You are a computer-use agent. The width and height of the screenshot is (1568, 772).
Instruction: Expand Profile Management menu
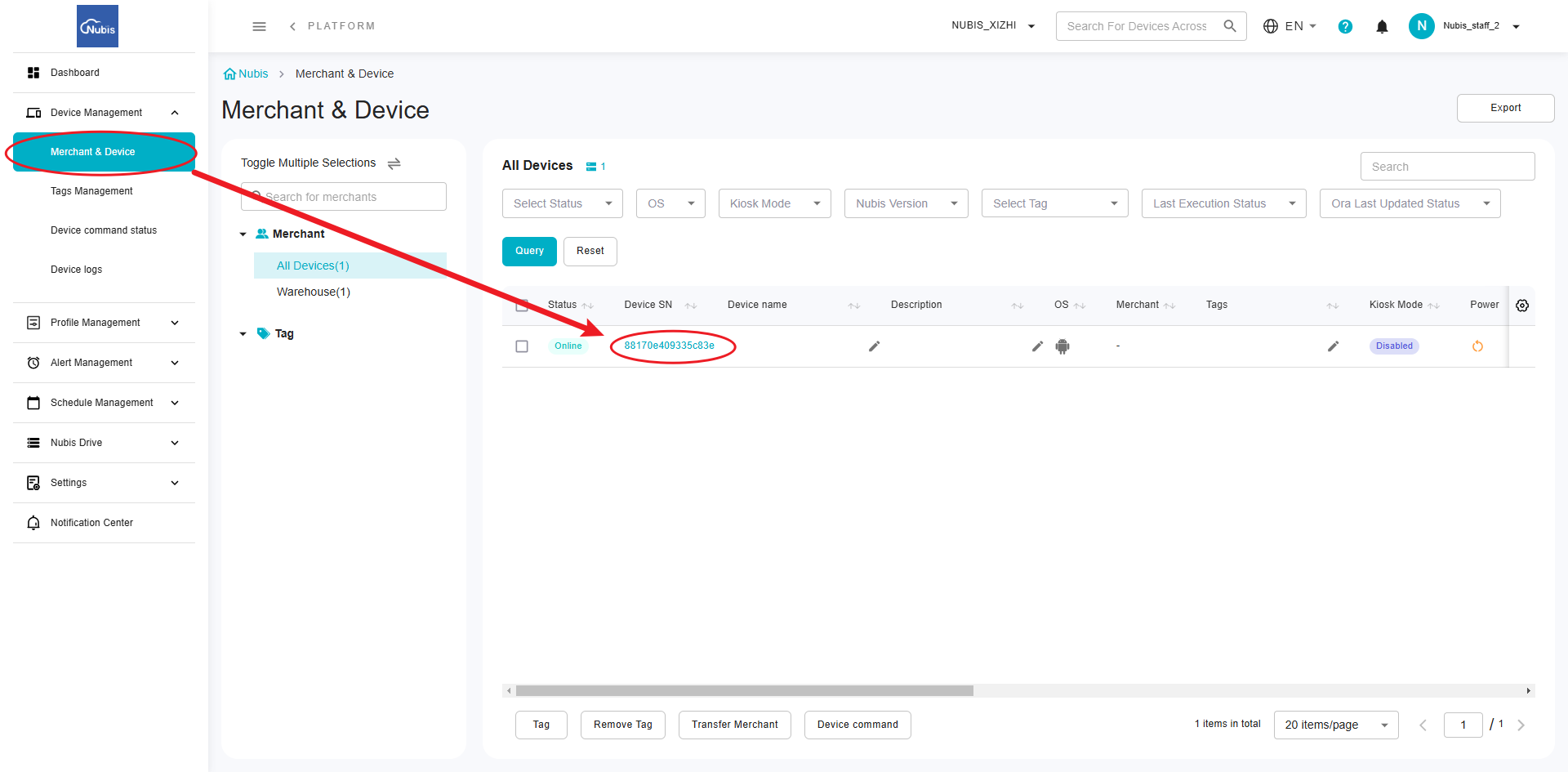coord(104,323)
